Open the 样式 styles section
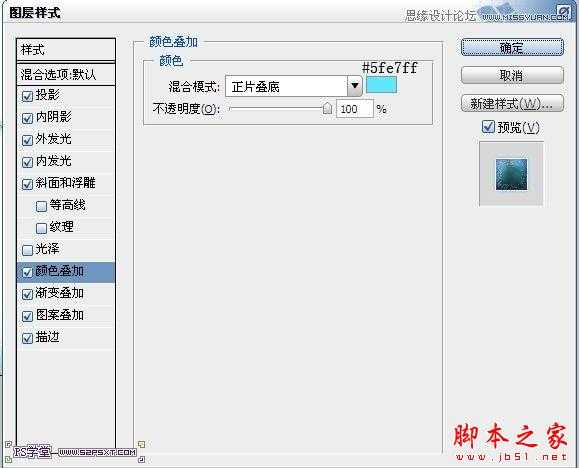The image size is (579, 468). [66, 49]
